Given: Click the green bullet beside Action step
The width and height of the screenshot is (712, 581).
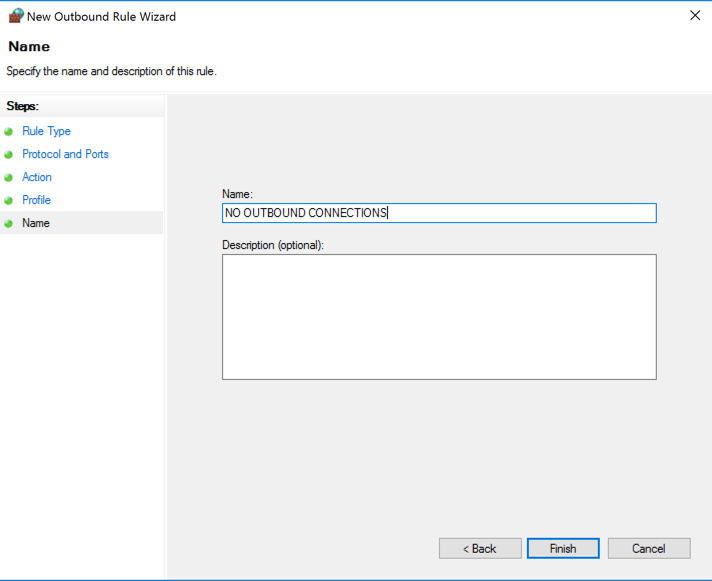Looking at the screenshot, I should click(x=9, y=177).
